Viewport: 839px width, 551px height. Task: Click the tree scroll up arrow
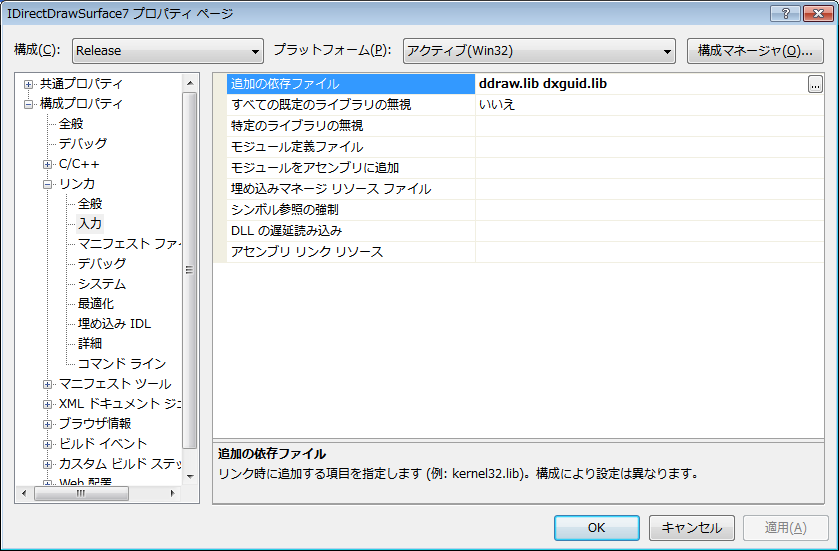tap(190, 83)
